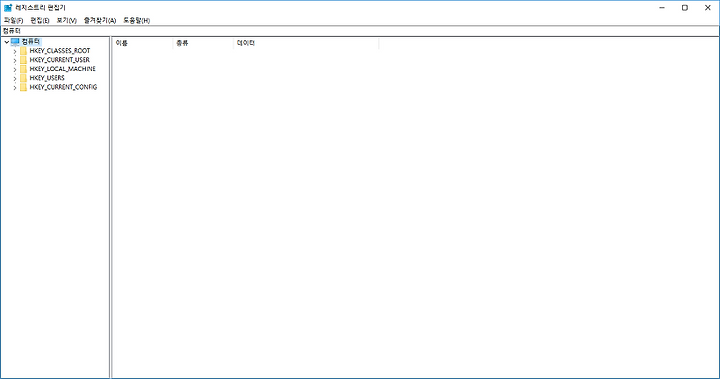Open the 편집(E) menu
This screenshot has height=379, width=720.
(x=39, y=21)
